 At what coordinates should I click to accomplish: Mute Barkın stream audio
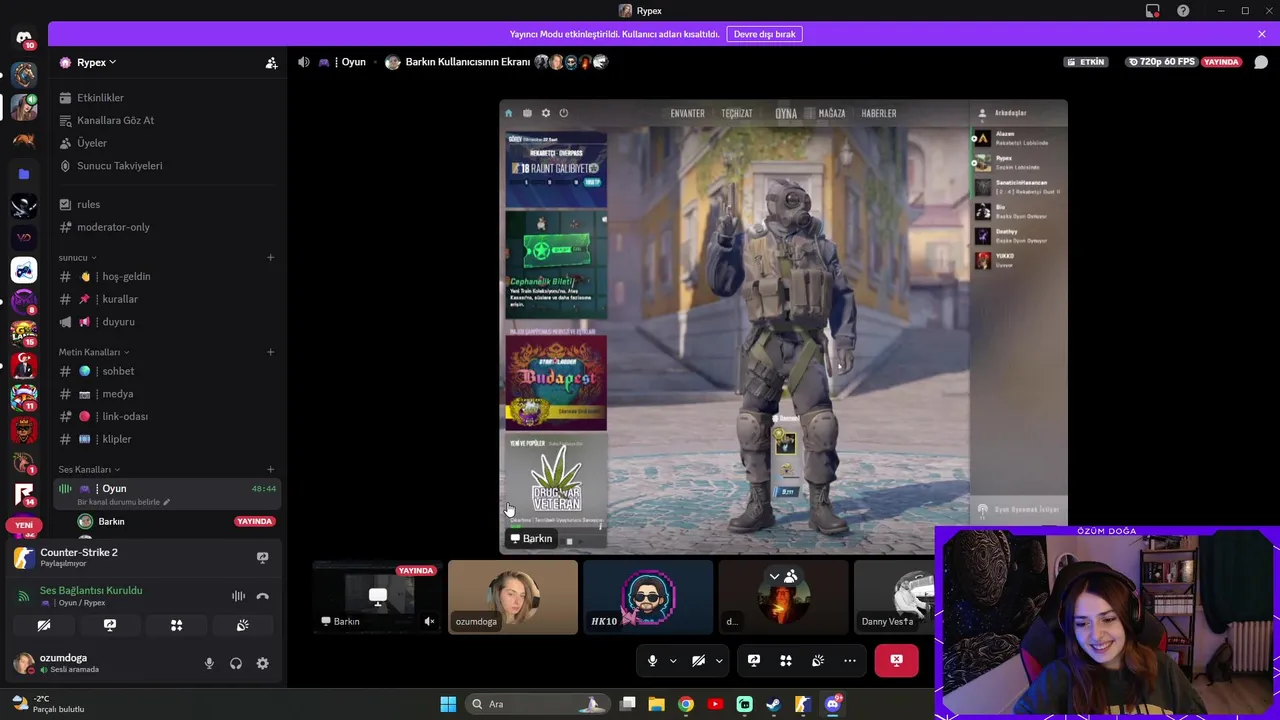[x=429, y=621]
